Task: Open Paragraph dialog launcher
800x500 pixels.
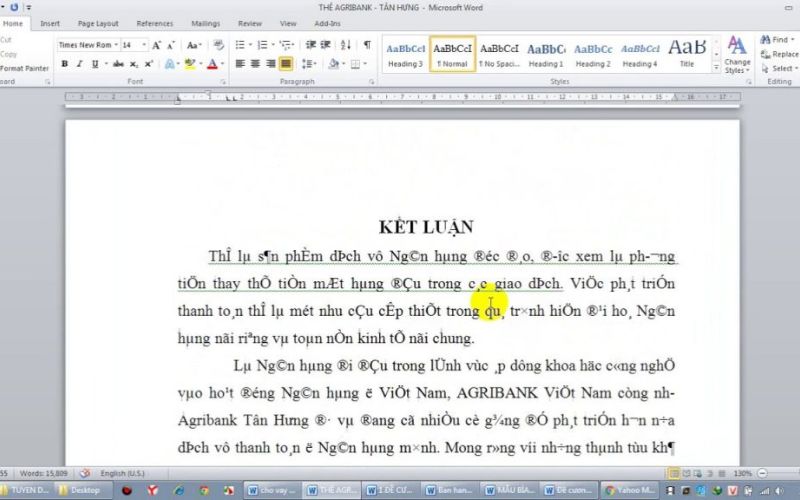Action: tap(371, 82)
